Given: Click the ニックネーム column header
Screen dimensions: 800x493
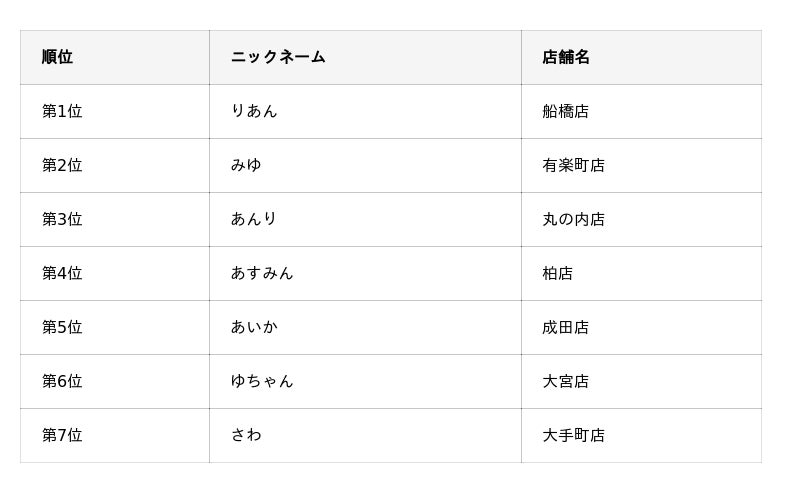Looking at the screenshot, I should tap(278, 58).
